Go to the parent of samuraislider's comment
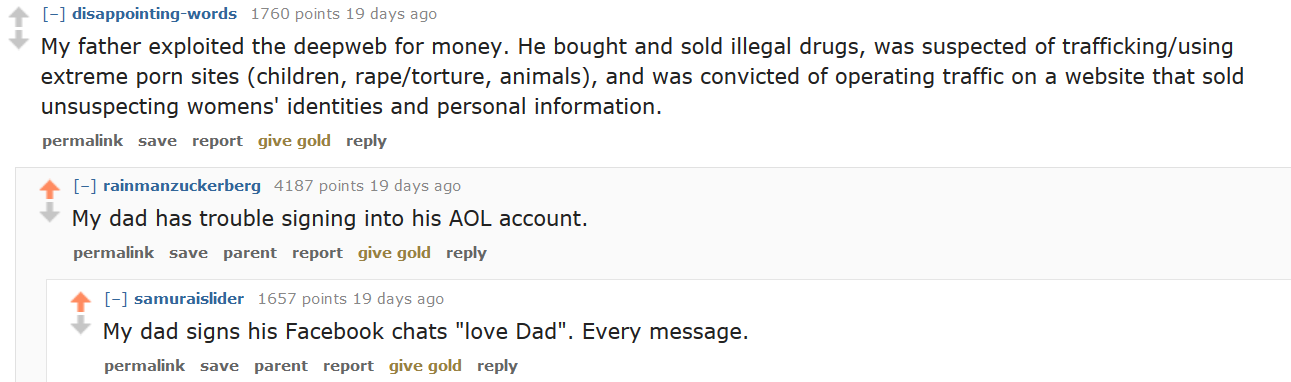Screen dimensions: 1291x382 281,366
